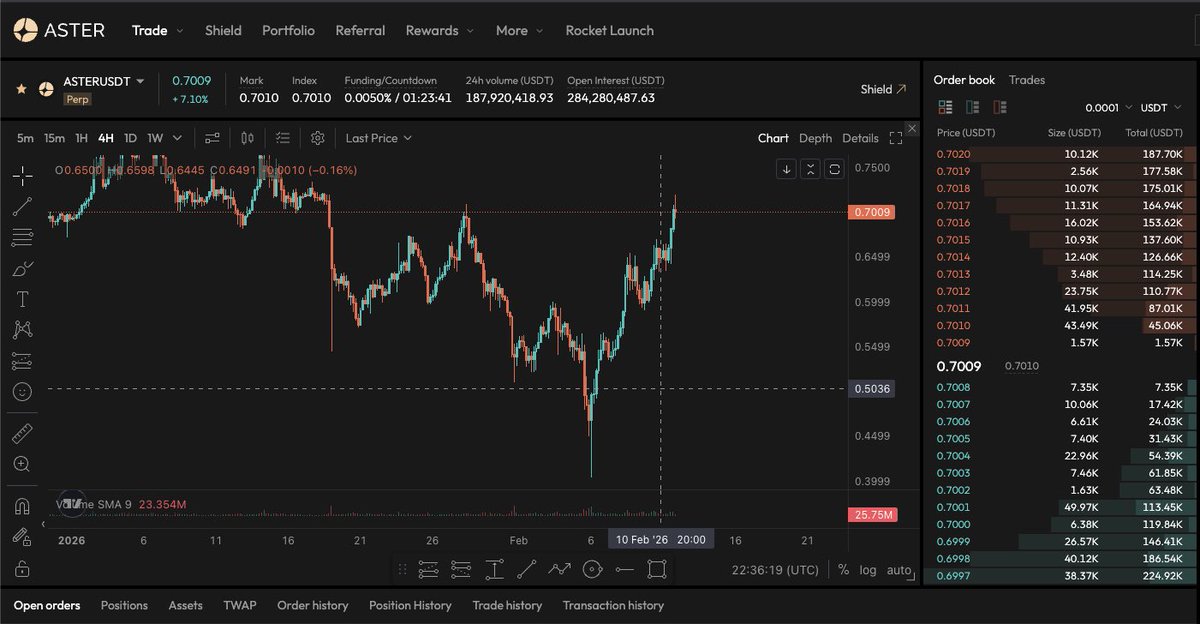Go to the Portfolio page
Viewport: 1200px width, 624px height.
coord(288,30)
